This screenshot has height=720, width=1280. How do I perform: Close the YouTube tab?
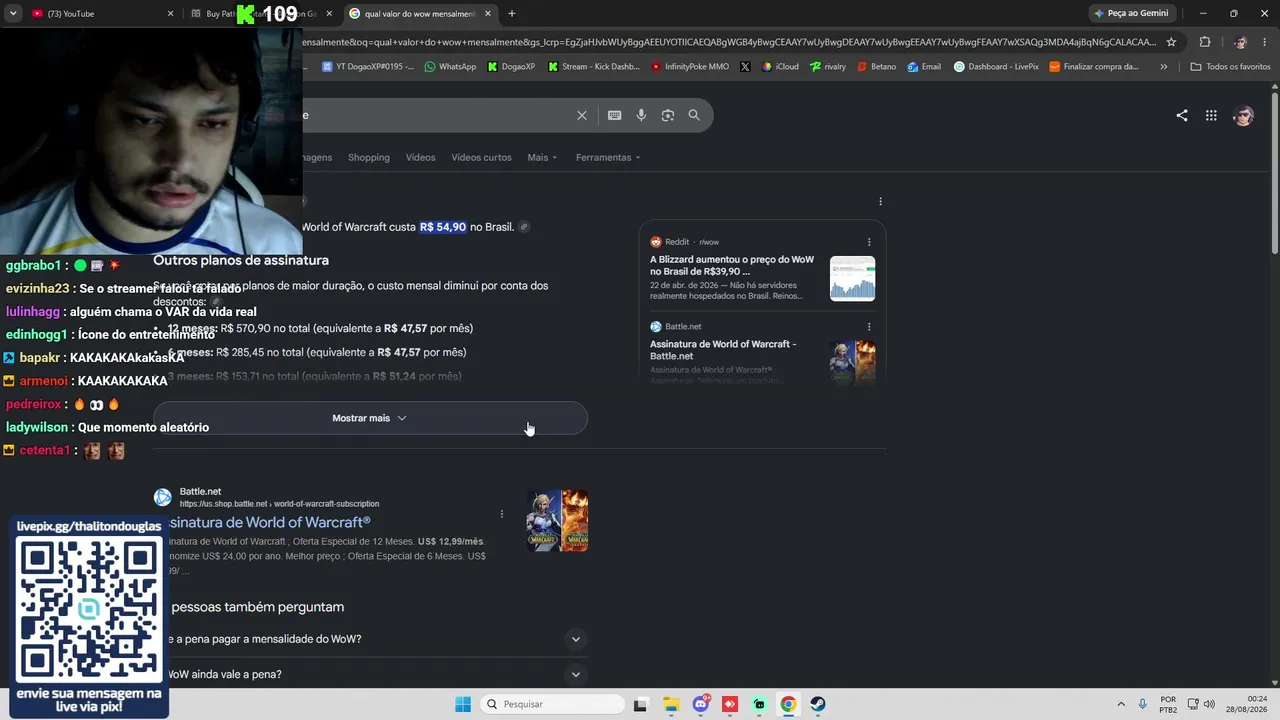(170, 14)
